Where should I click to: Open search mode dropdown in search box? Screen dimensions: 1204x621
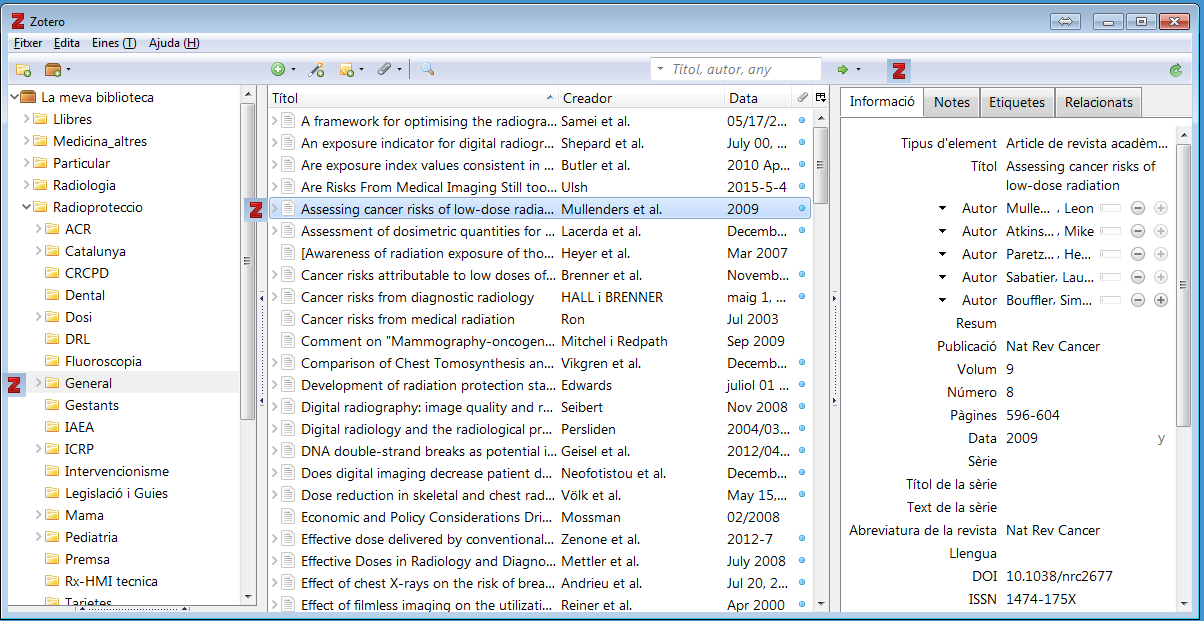coord(661,70)
